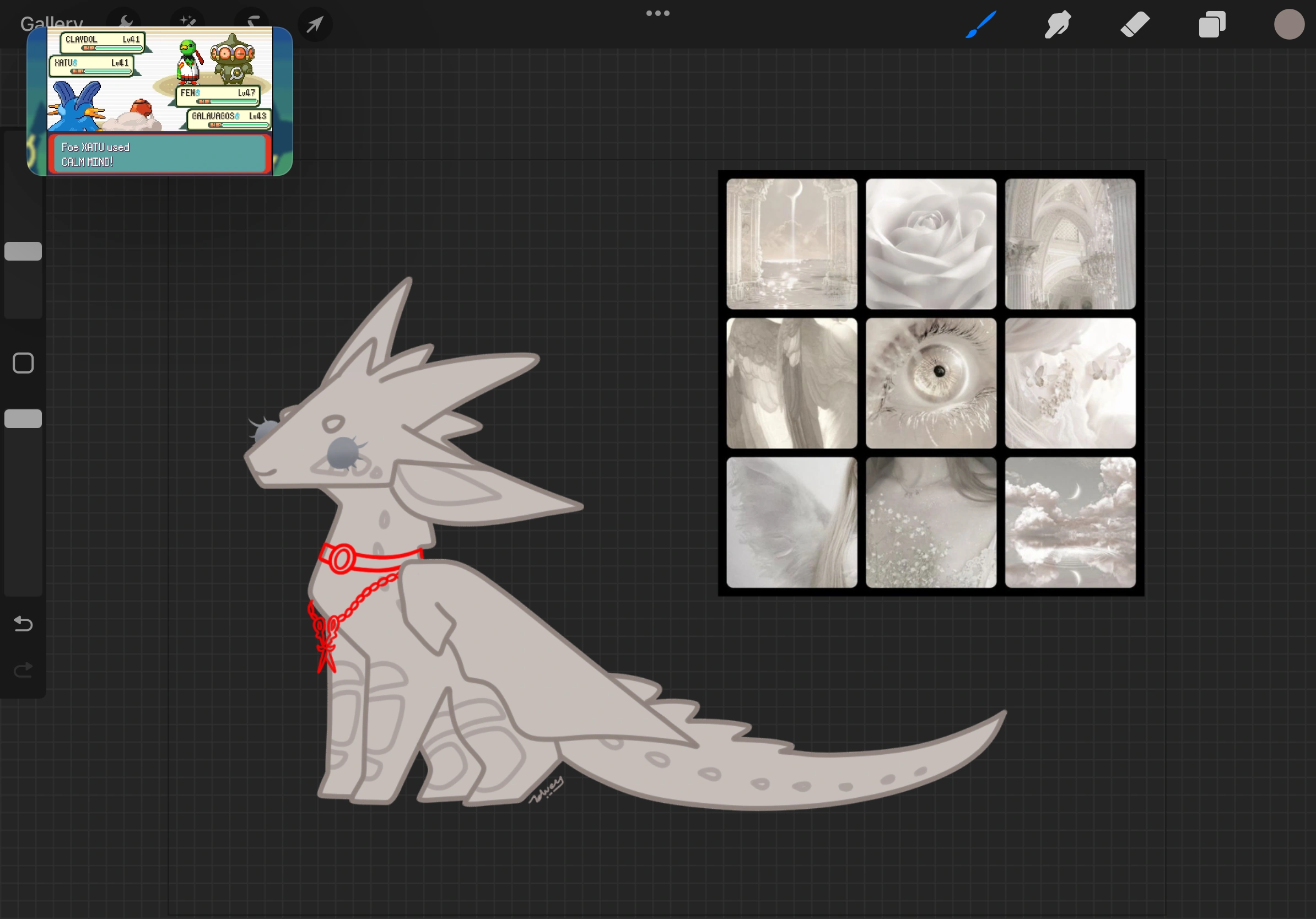Select the Smudge finger tool
Image resolution: width=1316 pixels, height=919 pixels.
tap(1058, 25)
